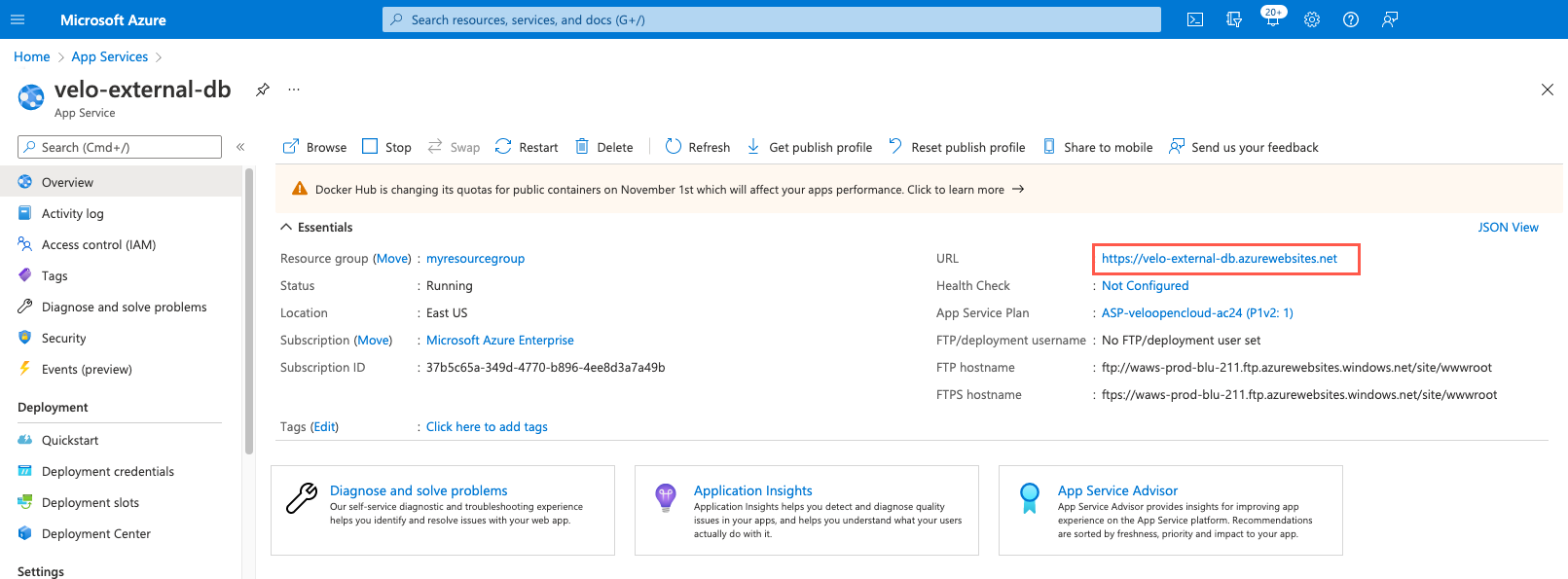1568x579 pixels.
Task: Open ASP-veloopencloud-ac24 app service plan
Action: point(1197,312)
